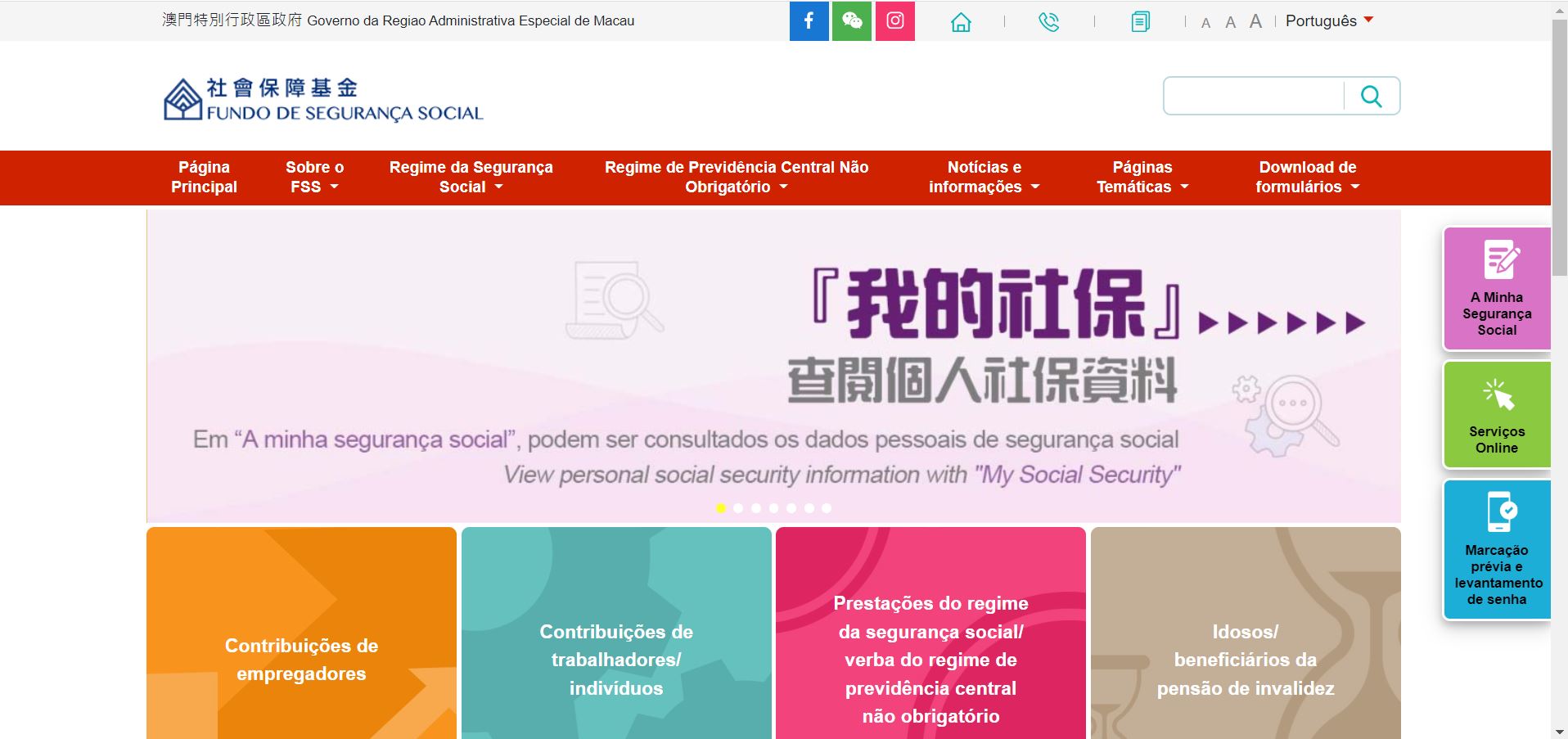Open the Instagram icon link
Screen dimensions: 1568x739
coord(894,21)
